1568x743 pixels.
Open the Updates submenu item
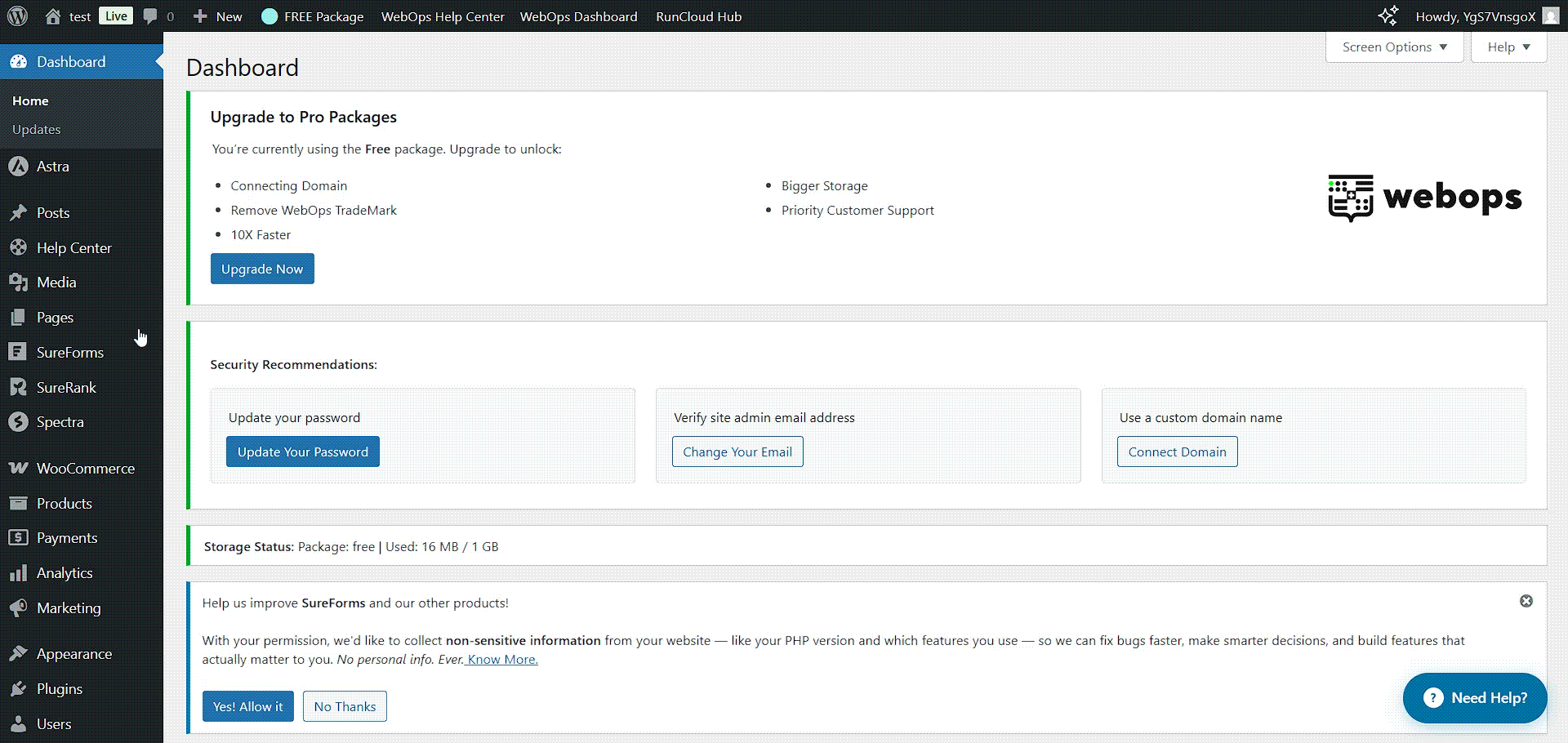[37, 130]
